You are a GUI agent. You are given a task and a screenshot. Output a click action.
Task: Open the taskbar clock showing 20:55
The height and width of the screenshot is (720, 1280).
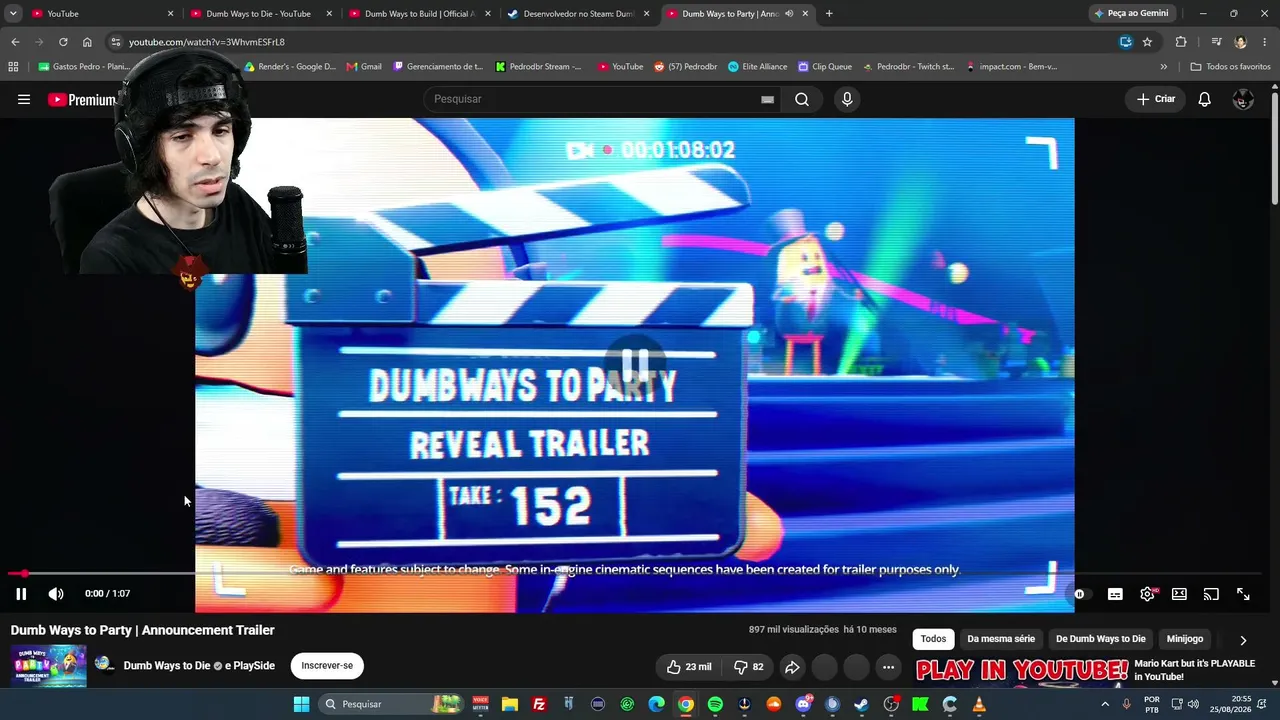coord(1230,704)
